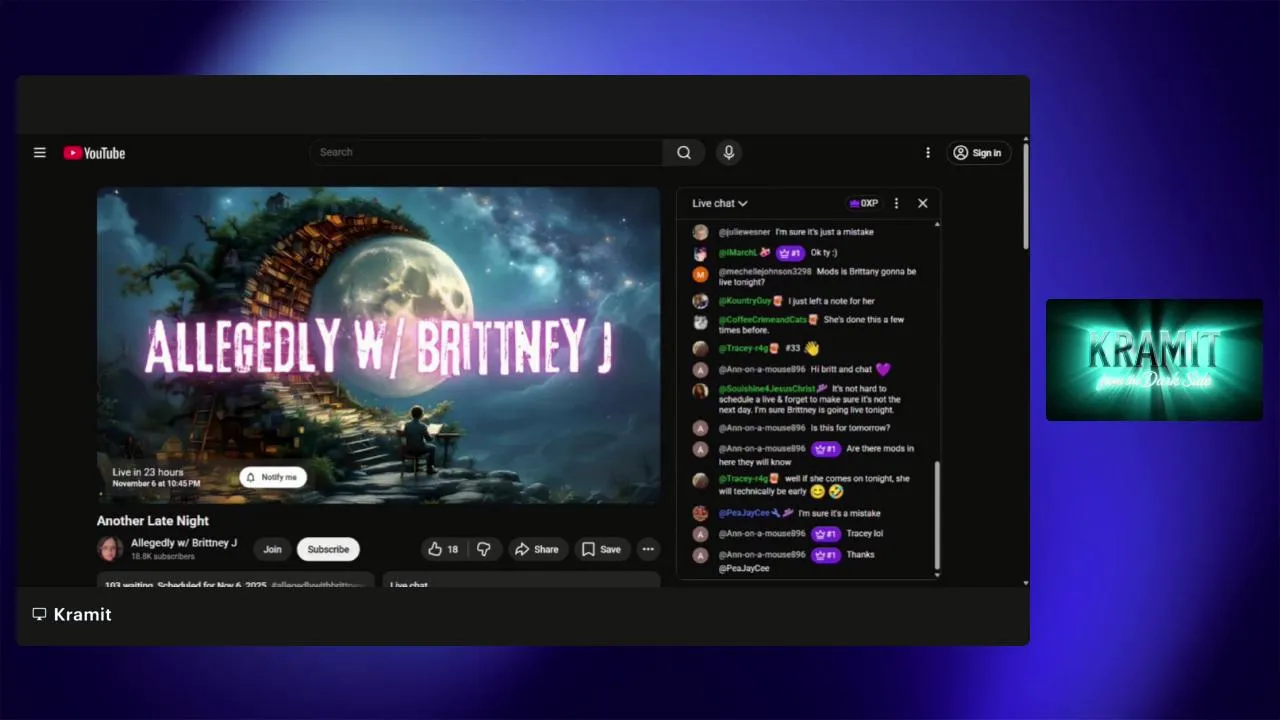Viewport: 1280px width, 720px height.
Task: Click @KountryGuy username in chat
Action: click(745, 301)
